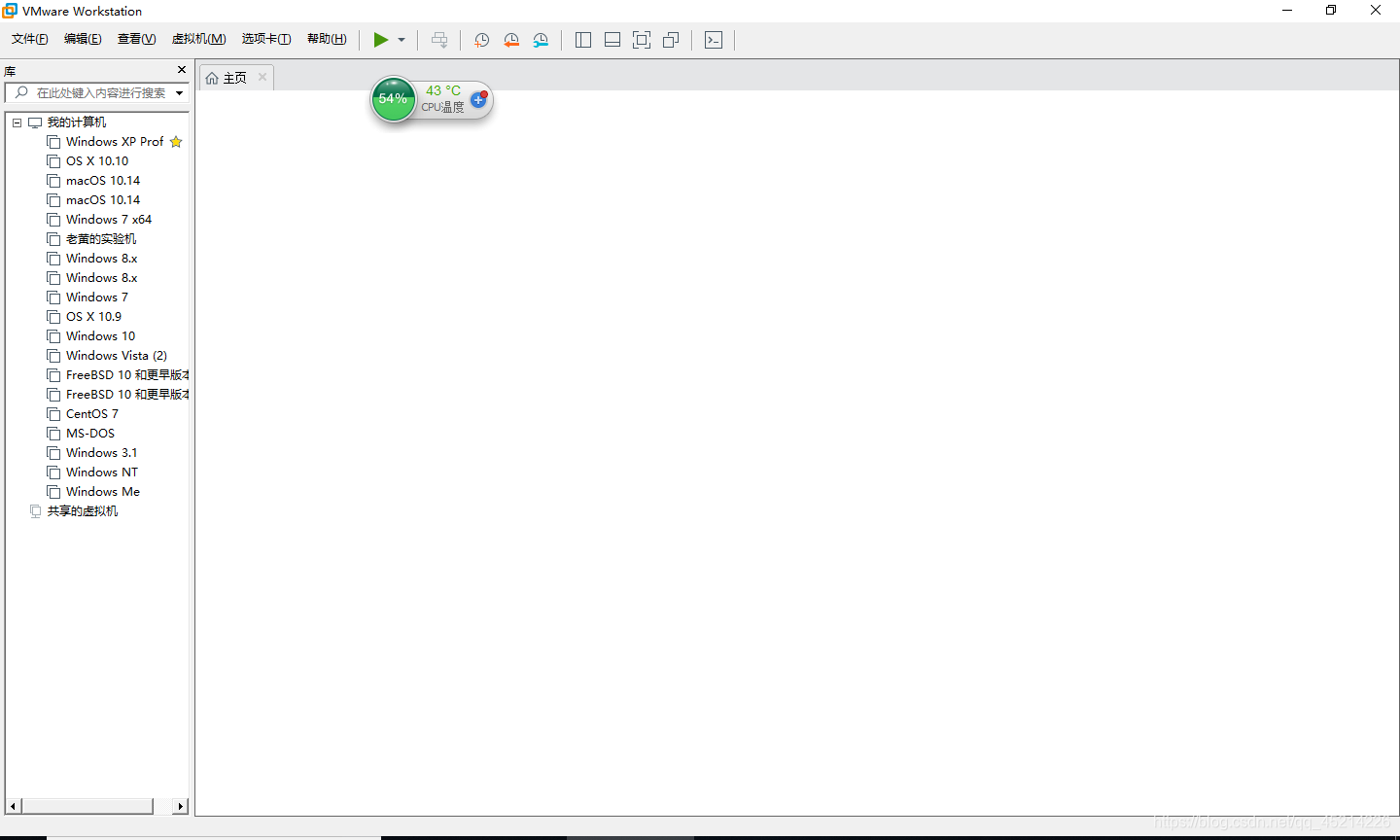Click the Windows 7 x64 VM icon
The height and width of the screenshot is (840, 1400).
tap(53, 220)
